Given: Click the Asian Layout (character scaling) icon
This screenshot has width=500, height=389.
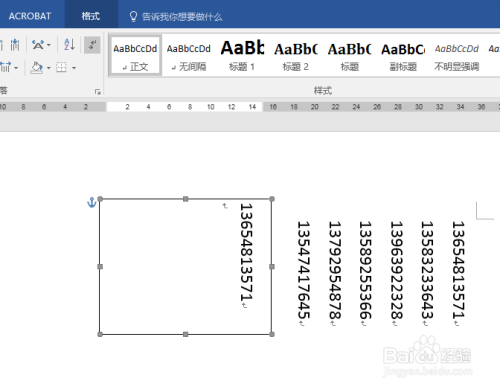Looking at the screenshot, I should click(x=38, y=45).
